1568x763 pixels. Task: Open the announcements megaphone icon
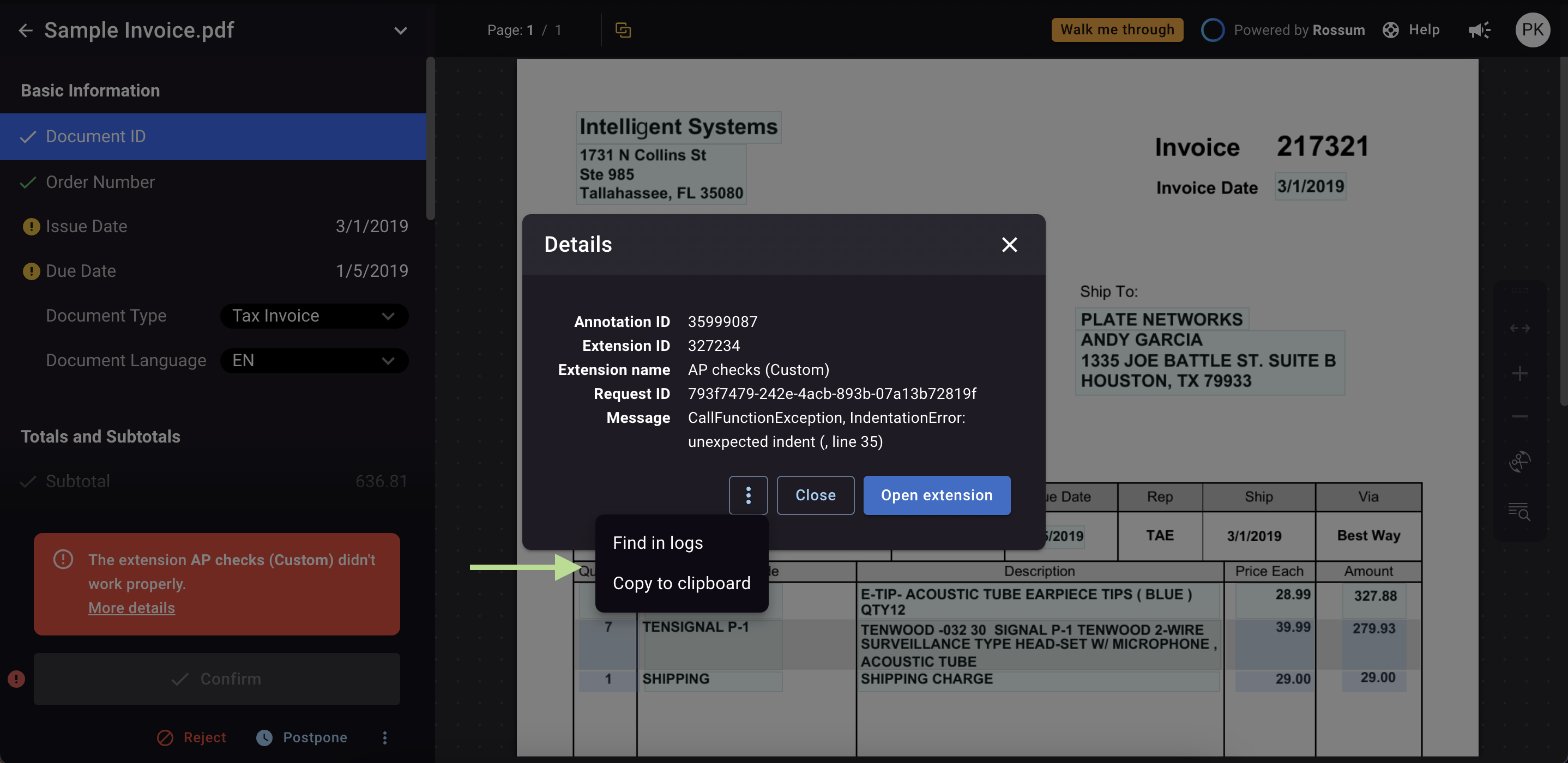pos(1479,30)
